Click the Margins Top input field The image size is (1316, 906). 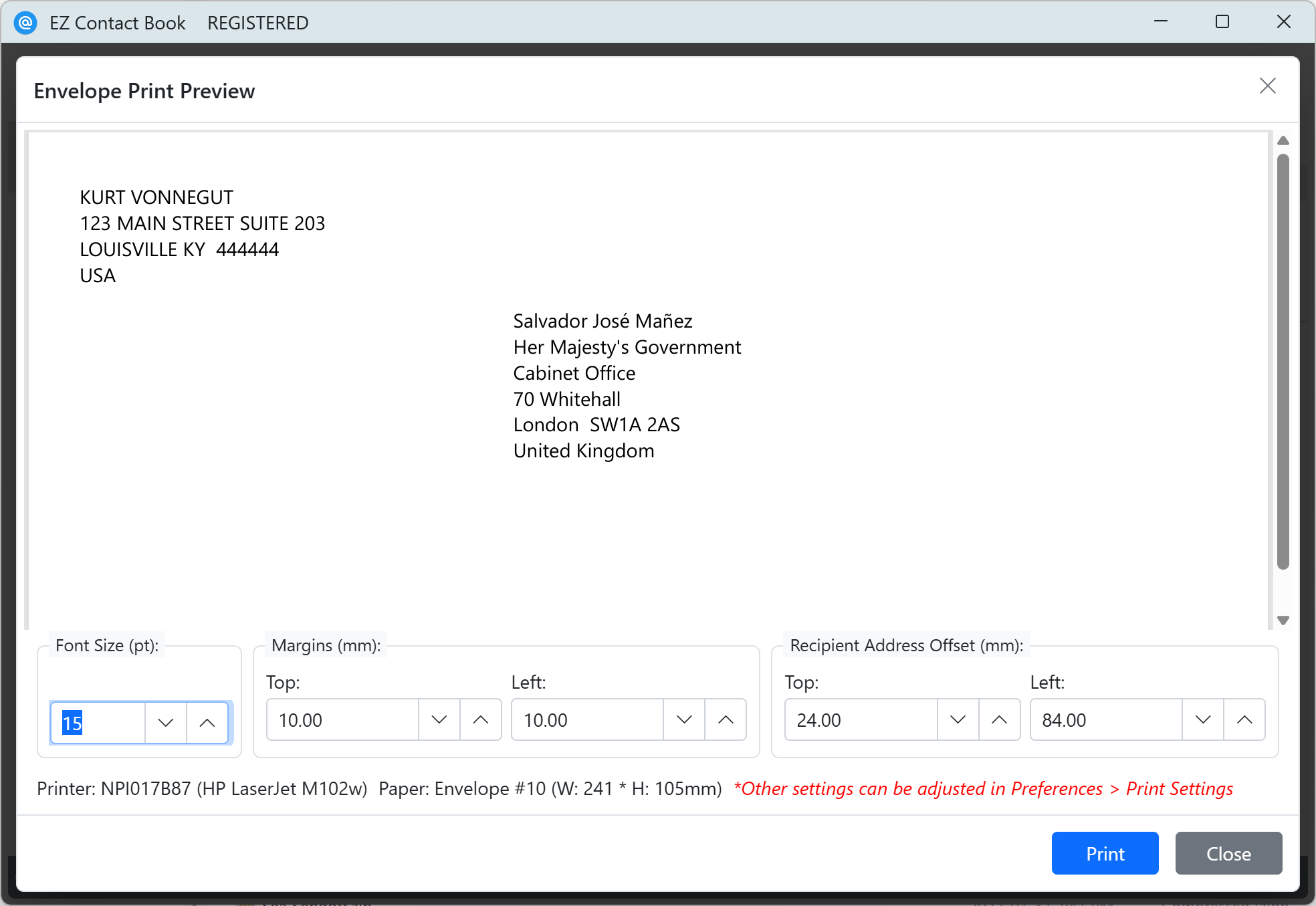(x=341, y=720)
